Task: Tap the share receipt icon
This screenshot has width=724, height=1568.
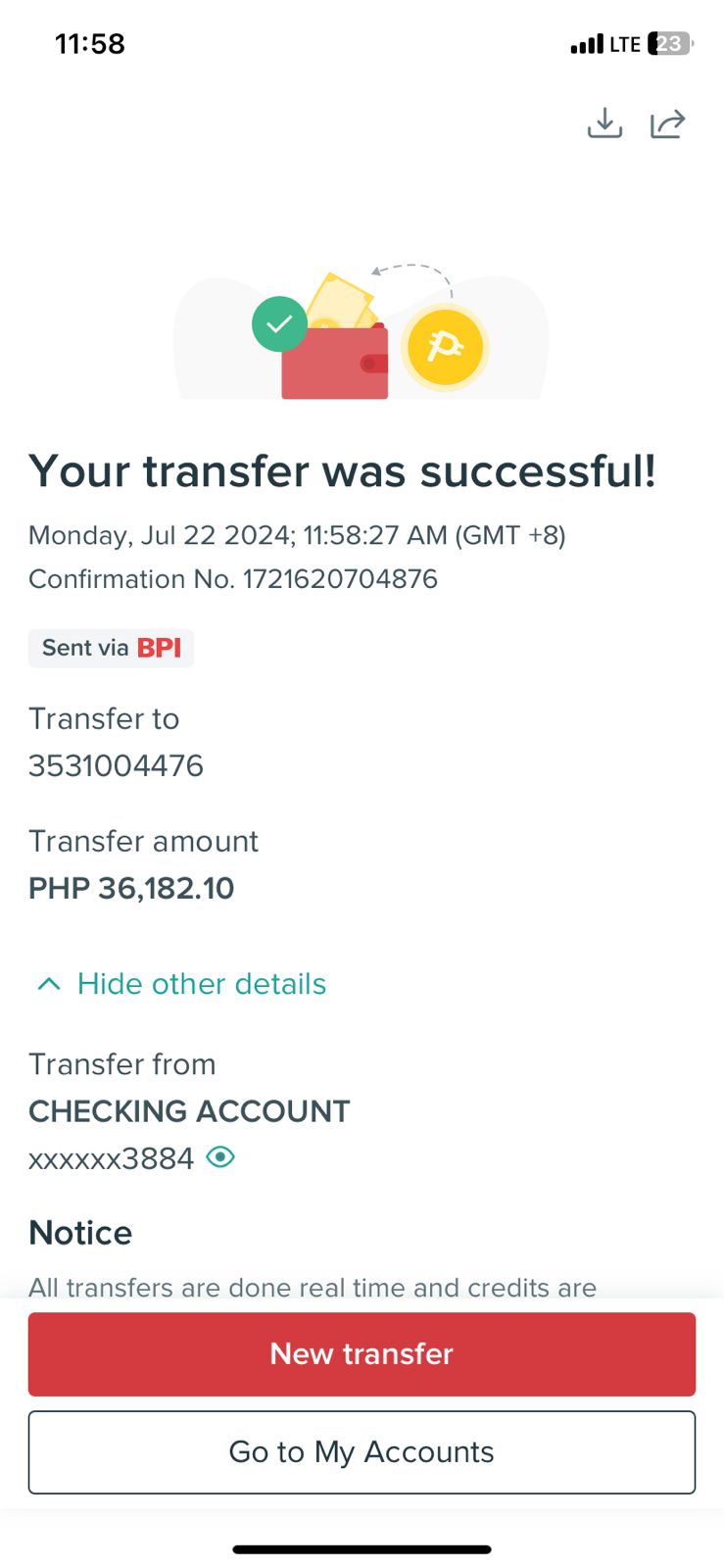Action: [667, 123]
